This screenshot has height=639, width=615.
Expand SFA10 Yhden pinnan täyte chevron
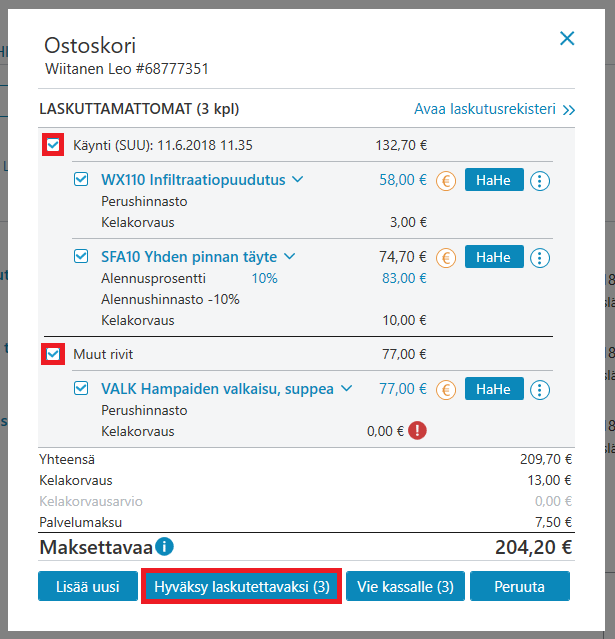tap(289, 256)
